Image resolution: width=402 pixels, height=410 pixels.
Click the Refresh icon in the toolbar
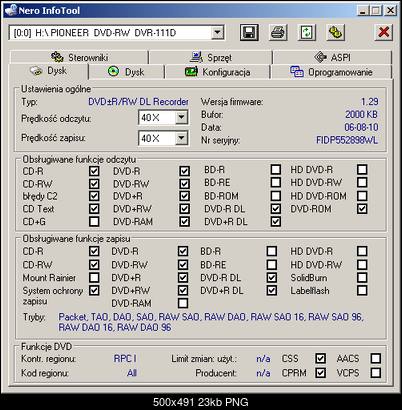(x=307, y=33)
